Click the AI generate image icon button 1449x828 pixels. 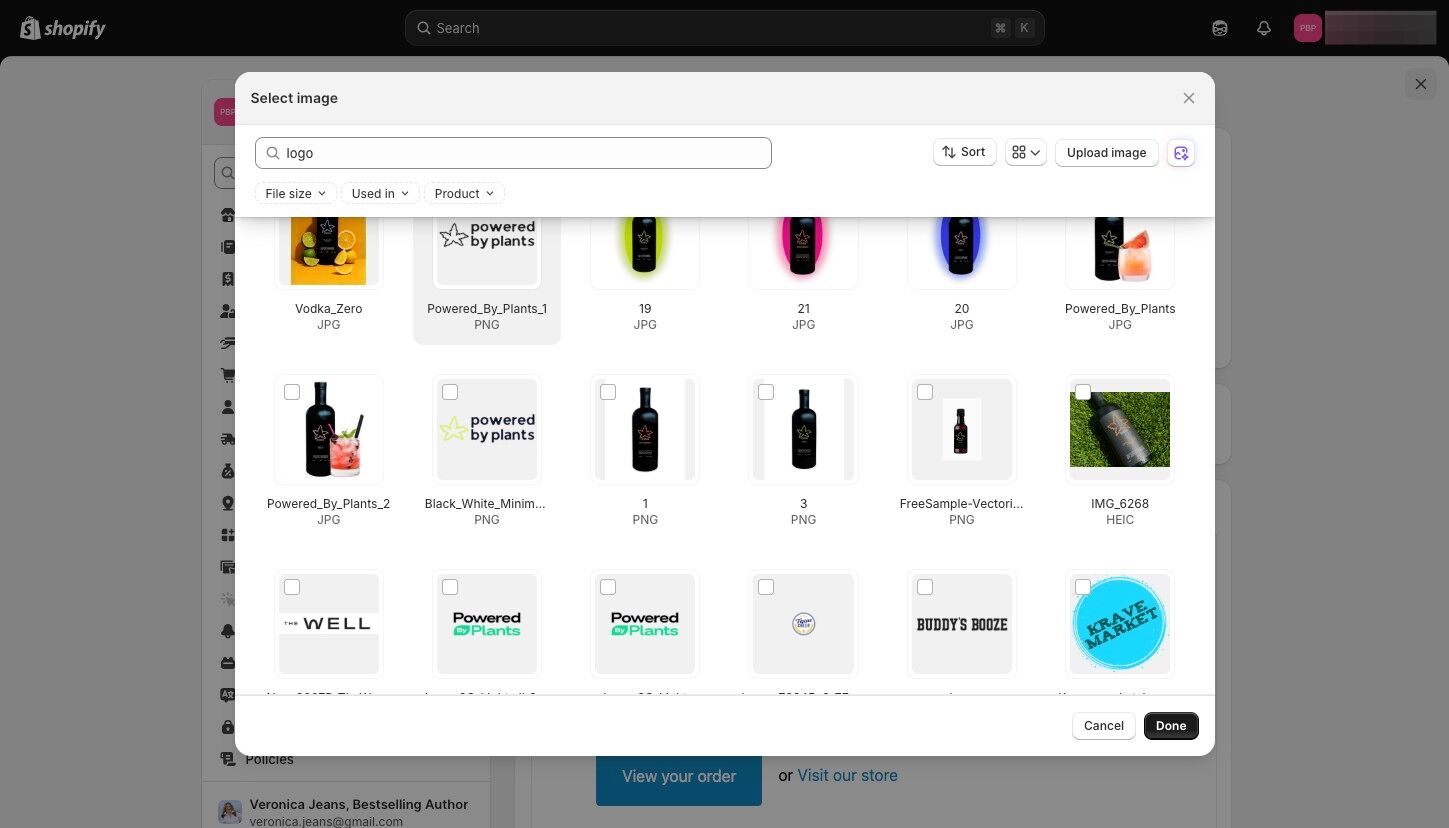click(1181, 153)
